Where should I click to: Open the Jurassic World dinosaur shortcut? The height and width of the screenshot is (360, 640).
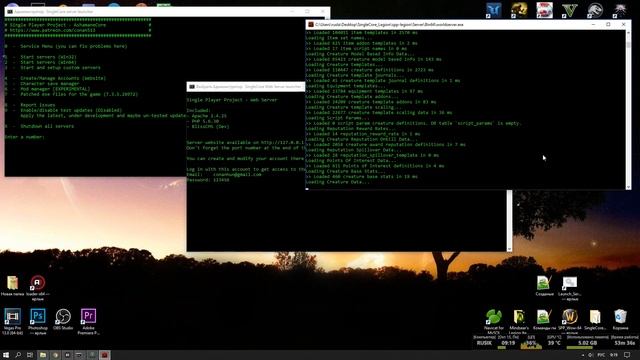(x=595, y=10)
